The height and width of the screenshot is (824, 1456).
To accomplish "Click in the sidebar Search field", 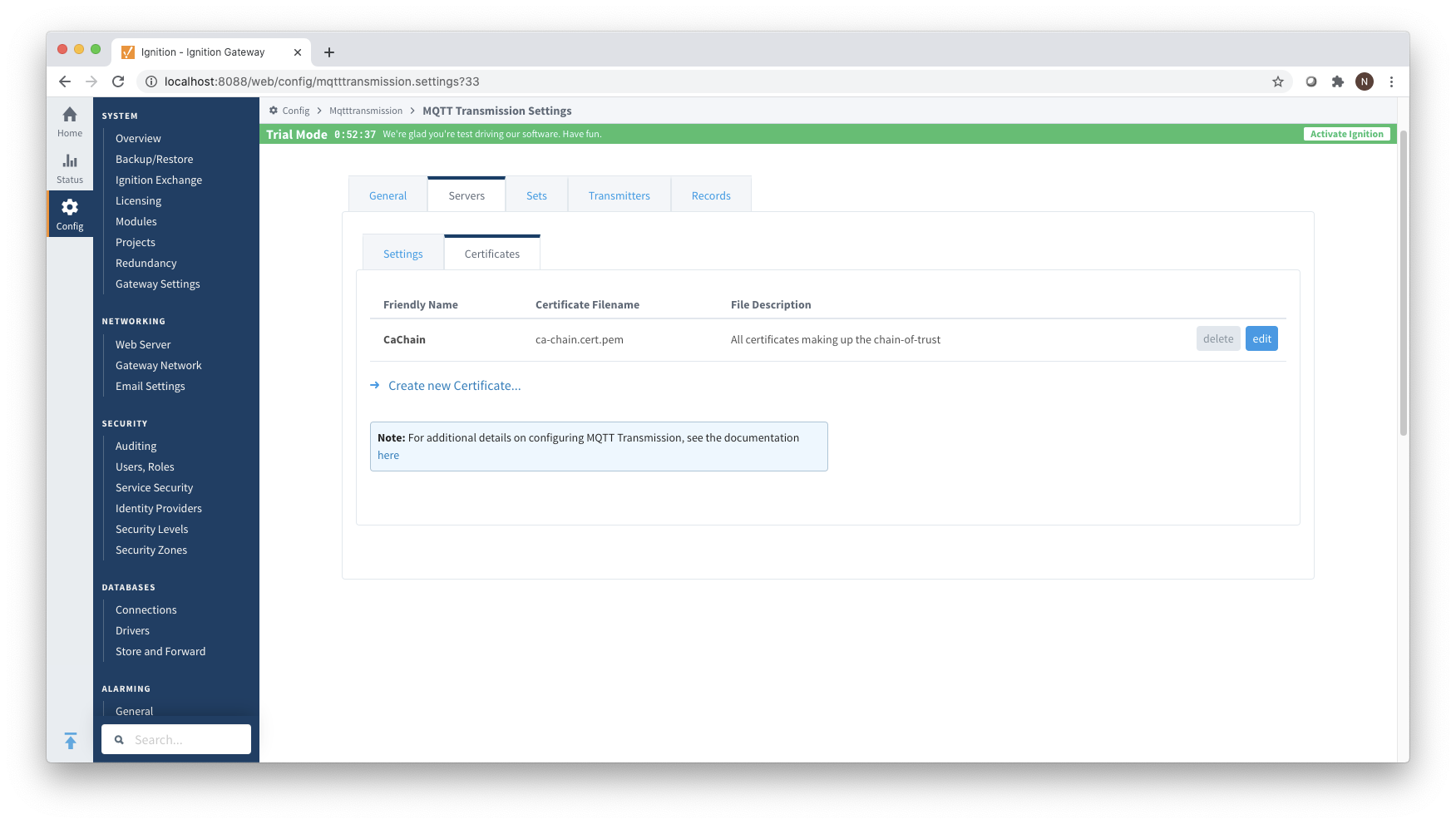I will coord(176,739).
